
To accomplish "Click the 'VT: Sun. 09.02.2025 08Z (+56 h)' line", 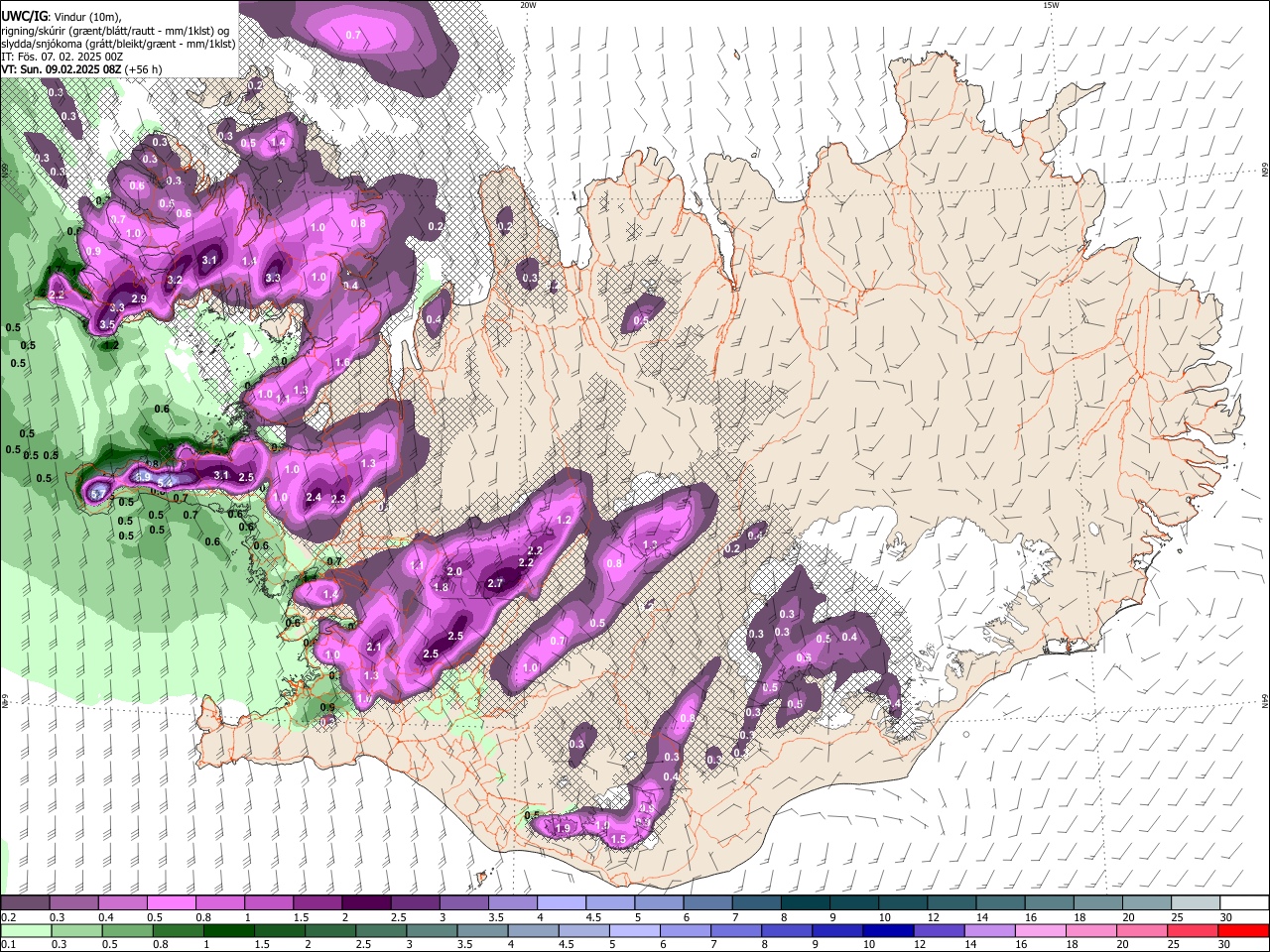I will tap(81, 69).
